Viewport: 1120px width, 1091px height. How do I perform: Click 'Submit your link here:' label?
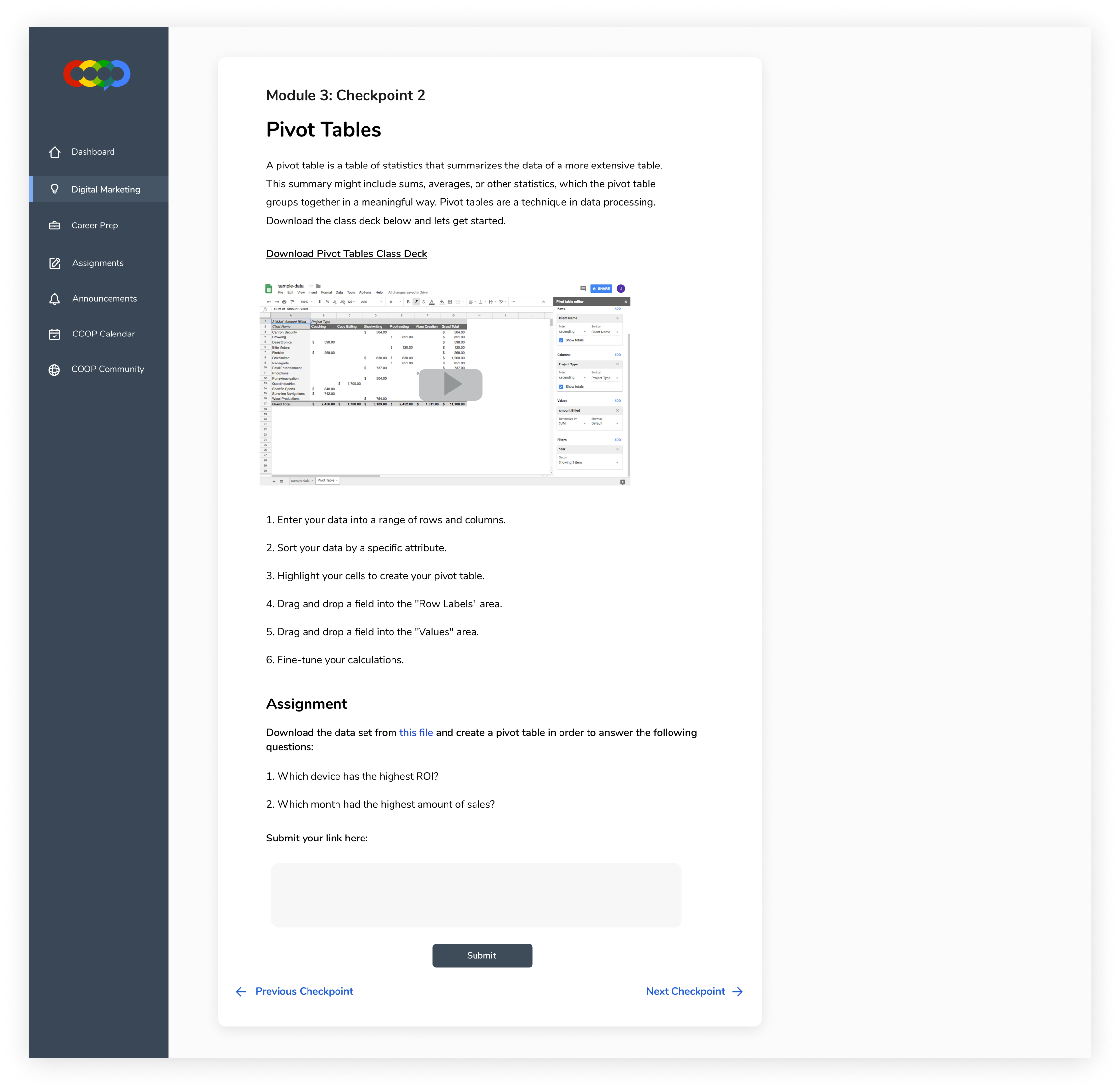tap(317, 839)
